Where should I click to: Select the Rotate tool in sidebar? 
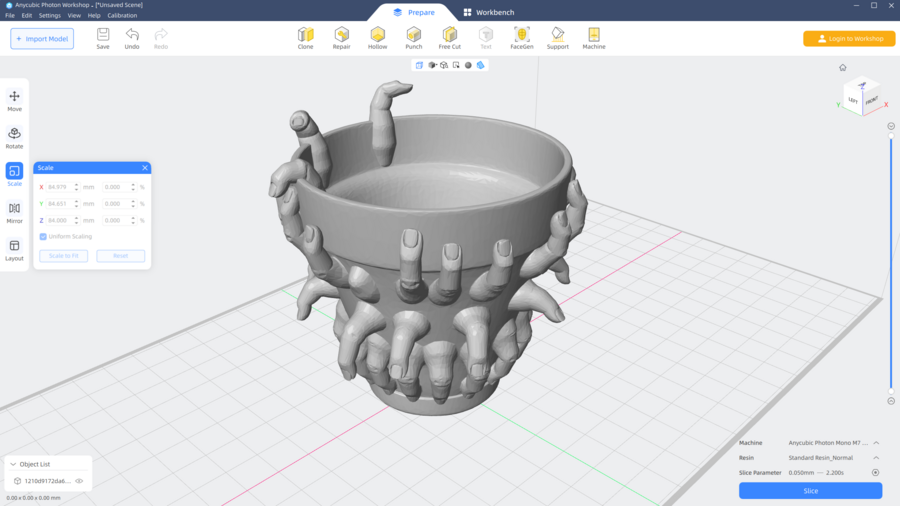(14, 138)
